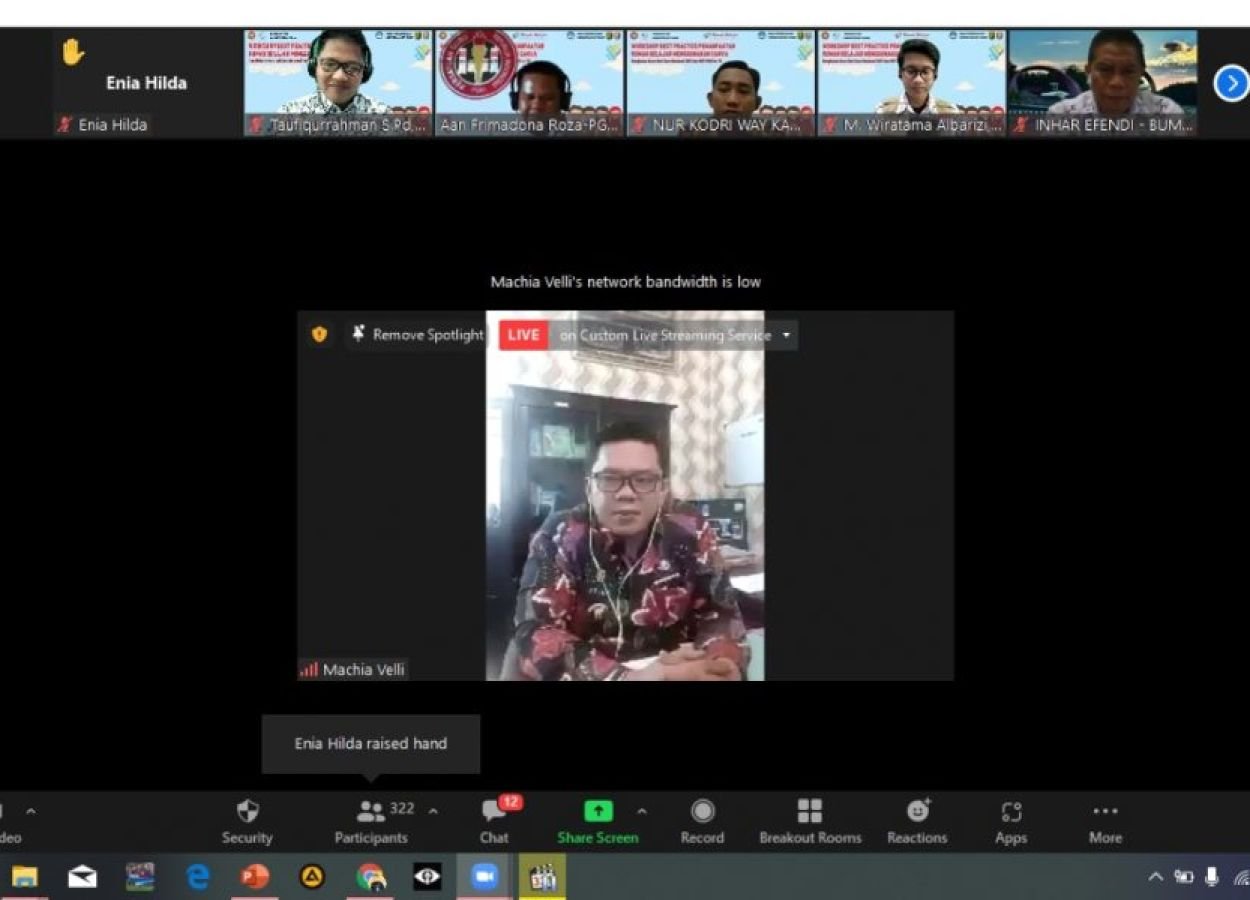This screenshot has width=1250, height=900.
Task: Open the Chat panel
Action: tap(494, 821)
